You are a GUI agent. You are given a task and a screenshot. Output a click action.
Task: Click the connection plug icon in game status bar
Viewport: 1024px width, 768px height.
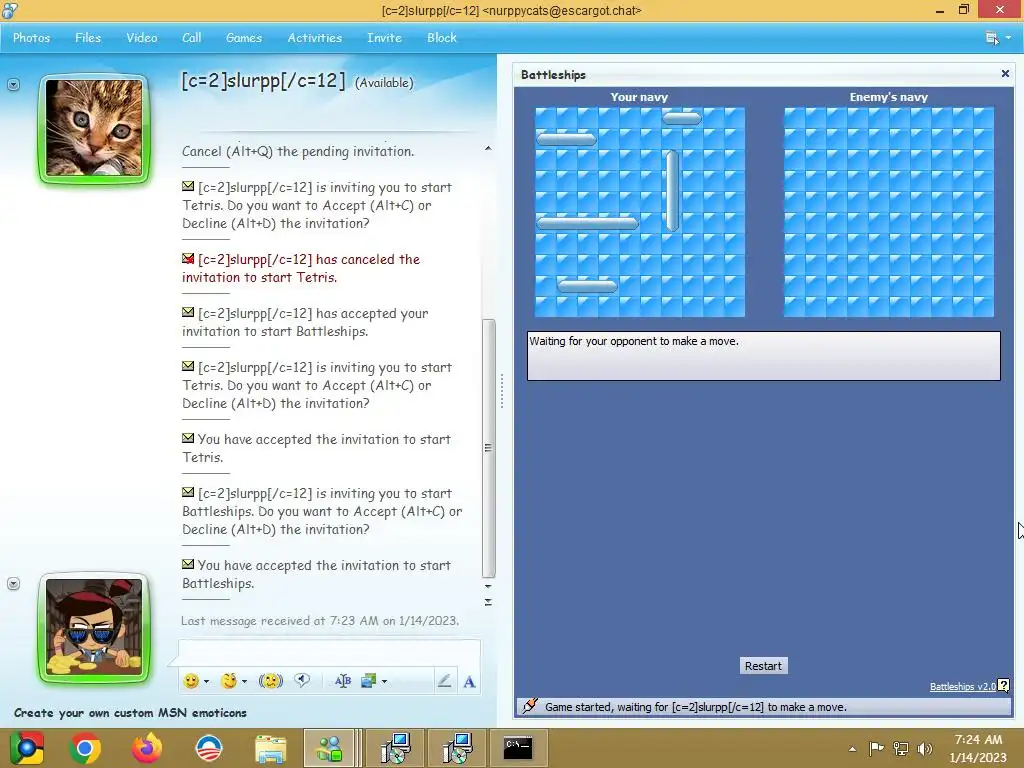530,706
